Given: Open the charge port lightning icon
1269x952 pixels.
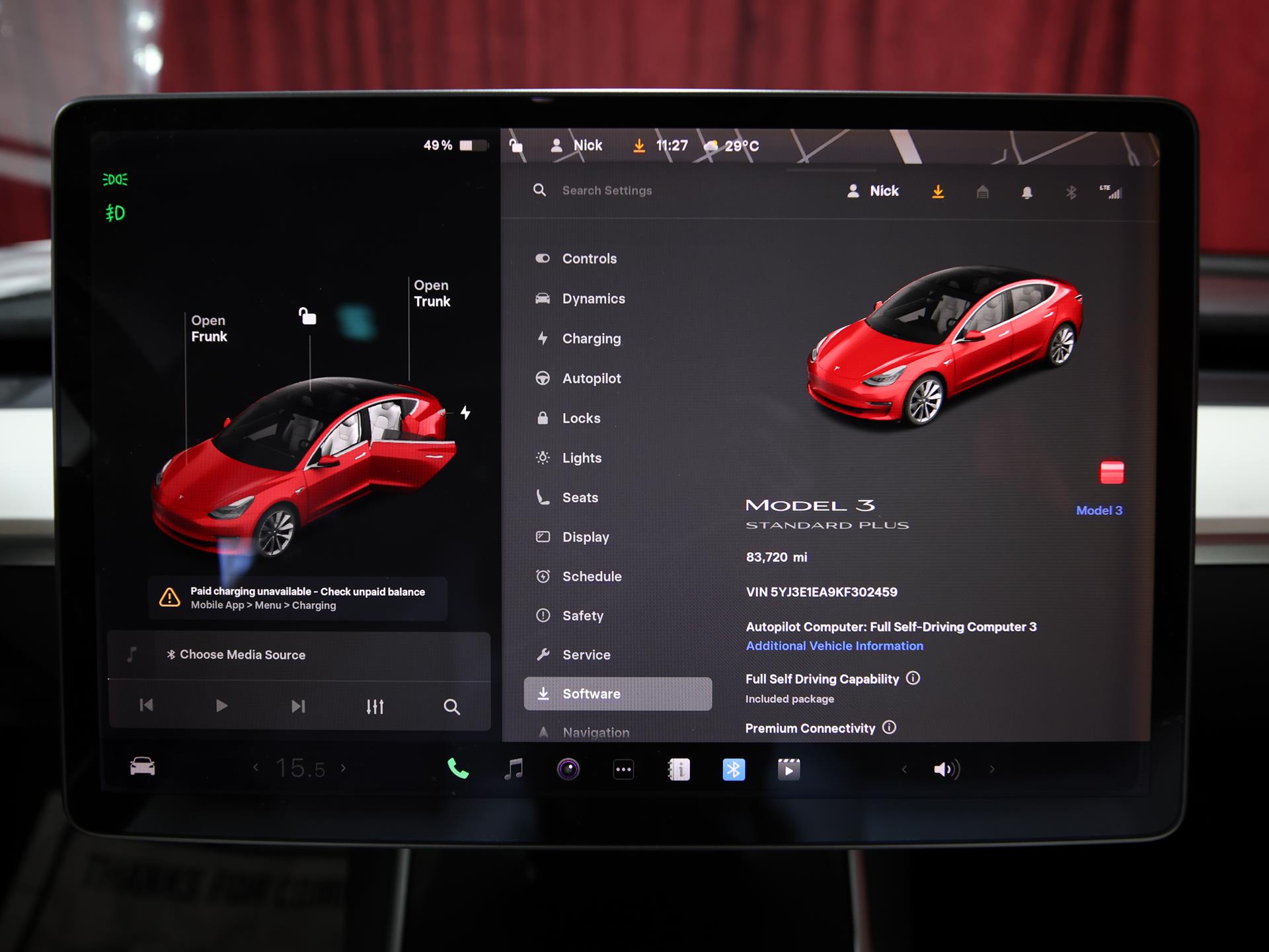Looking at the screenshot, I should (x=465, y=413).
